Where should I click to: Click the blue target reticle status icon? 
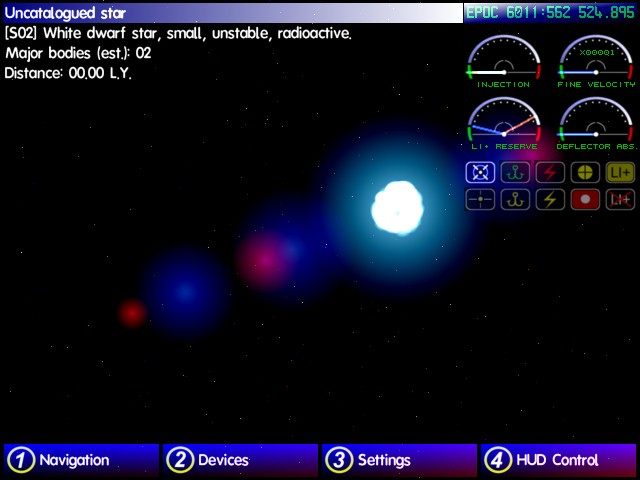(x=481, y=172)
